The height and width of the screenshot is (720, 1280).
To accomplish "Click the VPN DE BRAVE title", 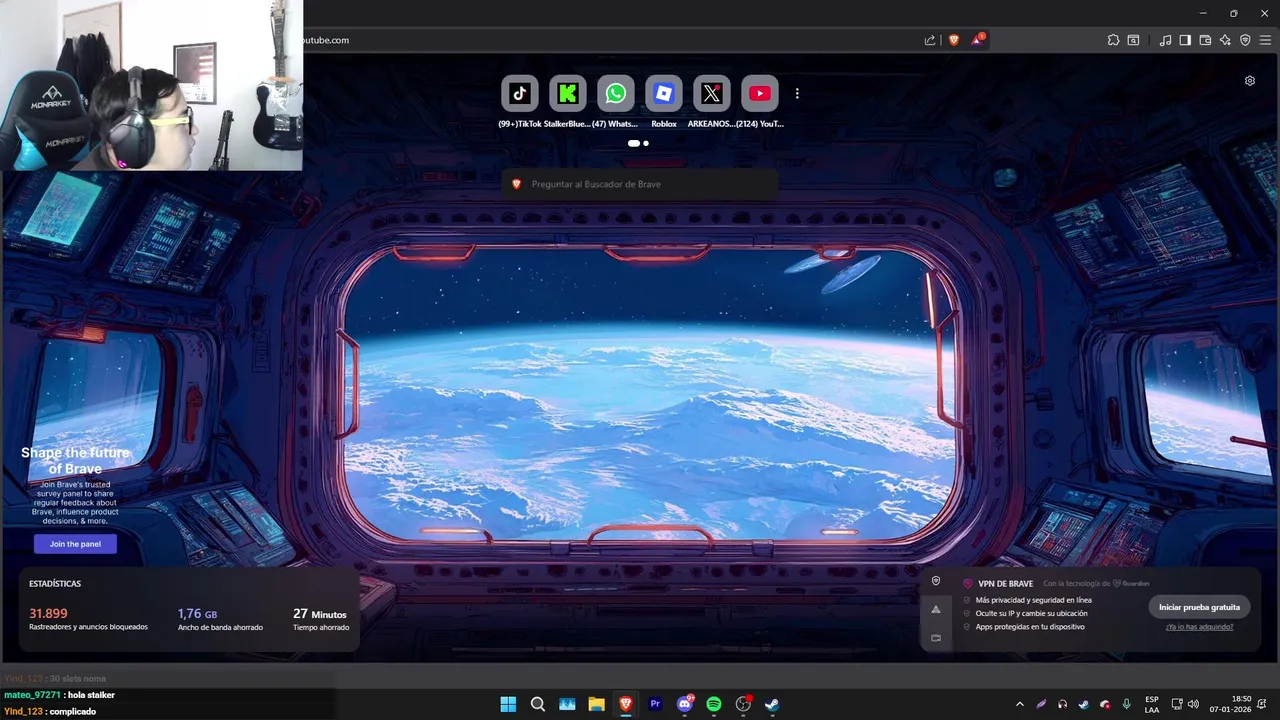I will [1005, 584].
